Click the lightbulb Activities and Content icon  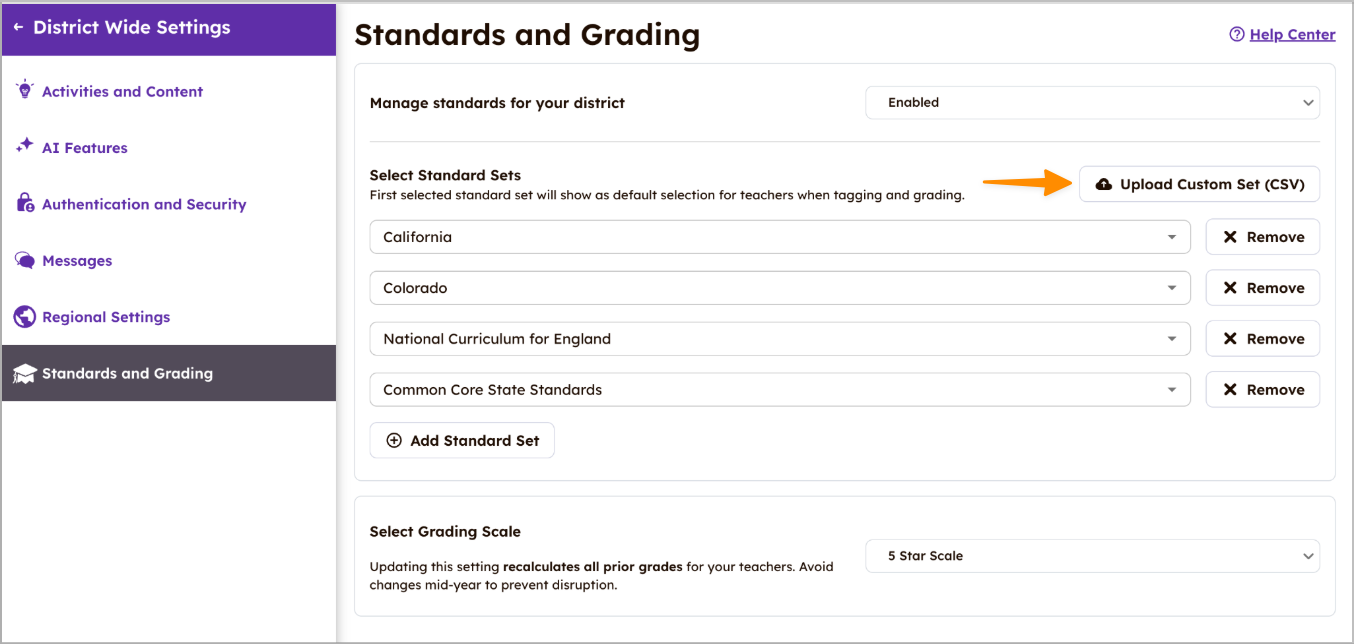25,91
